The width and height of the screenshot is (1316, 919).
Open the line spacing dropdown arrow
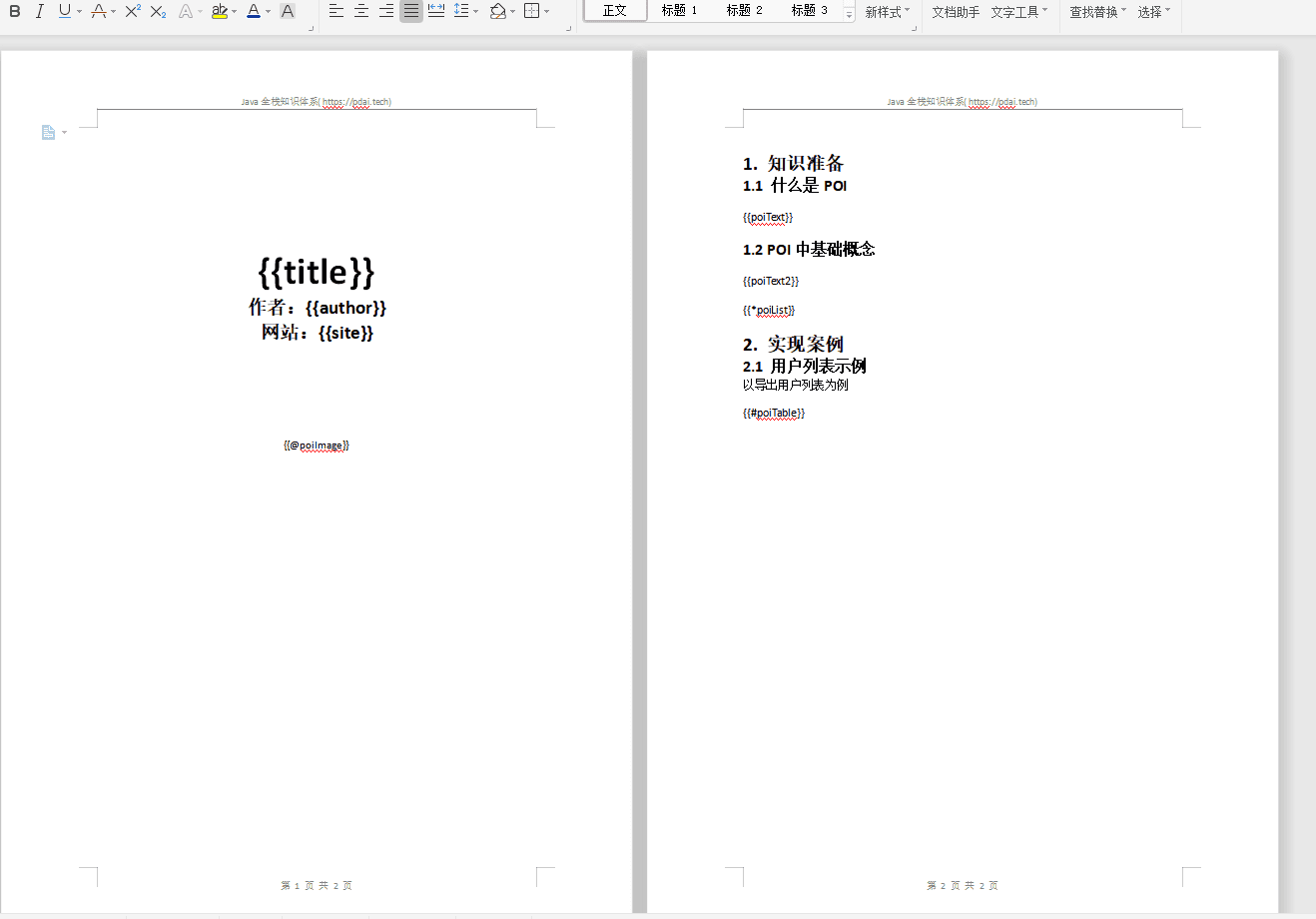pos(476,12)
